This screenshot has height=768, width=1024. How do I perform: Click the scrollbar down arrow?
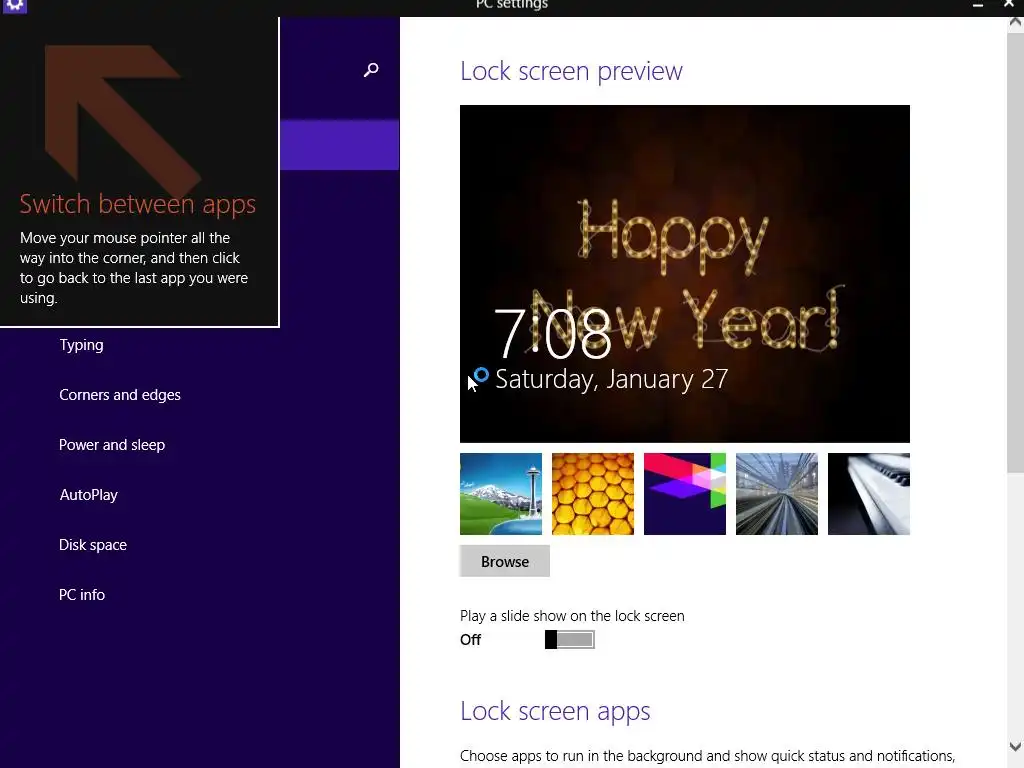click(1015, 746)
